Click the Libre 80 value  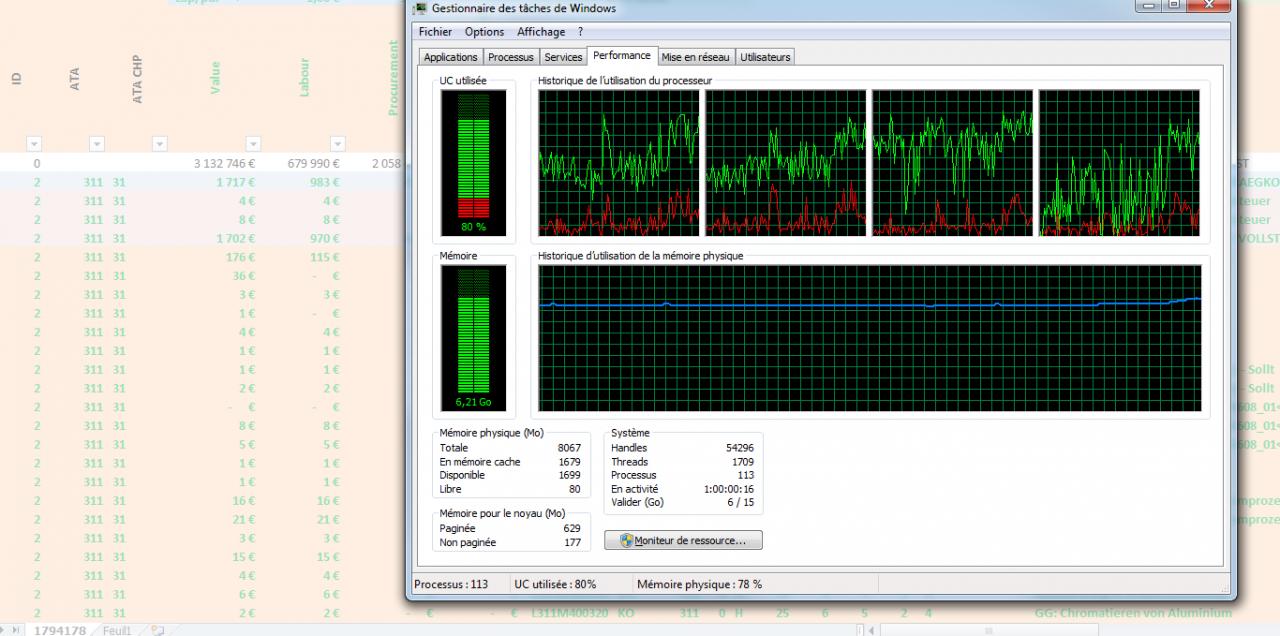tap(575, 489)
